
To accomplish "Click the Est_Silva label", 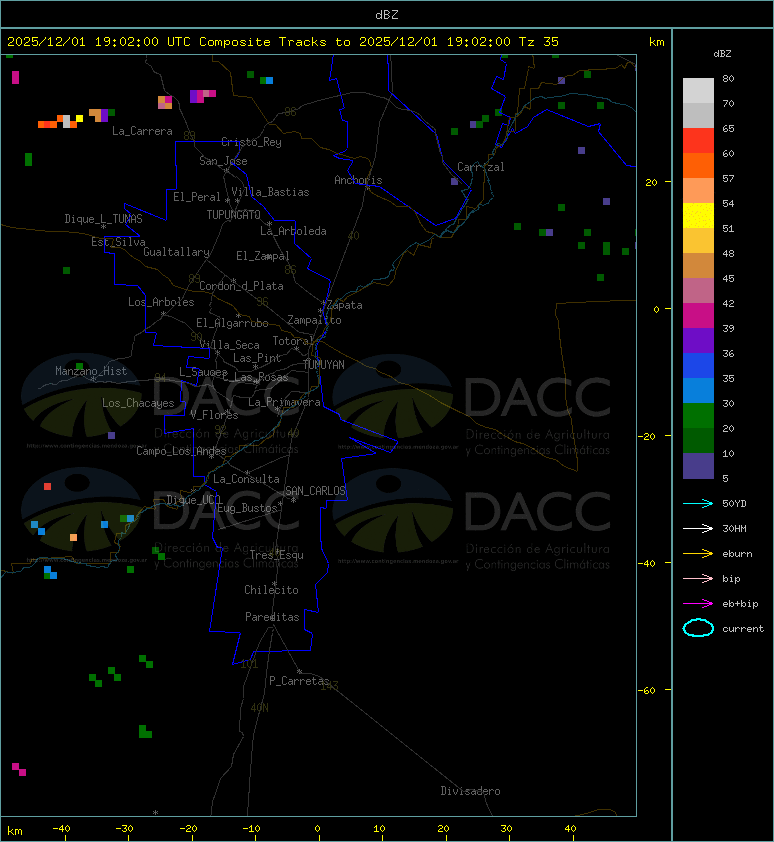I will click(118, 242).
